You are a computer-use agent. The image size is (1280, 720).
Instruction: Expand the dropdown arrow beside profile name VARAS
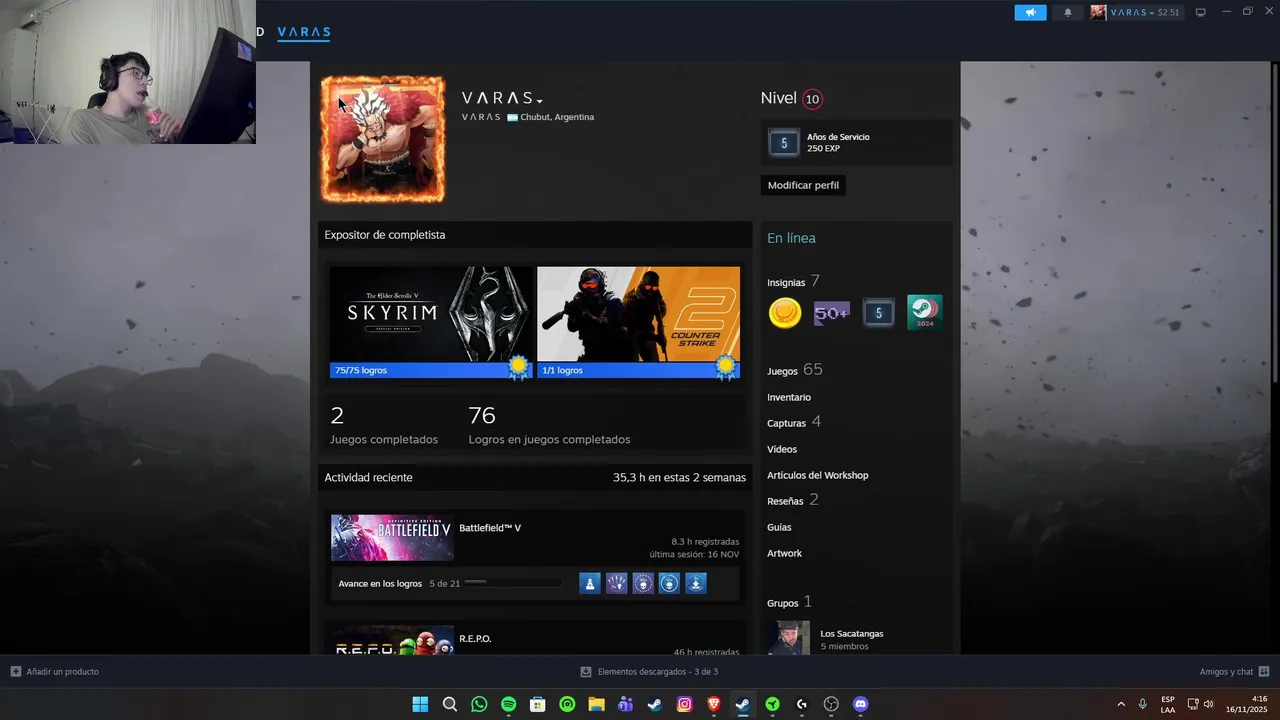(540, 101)
